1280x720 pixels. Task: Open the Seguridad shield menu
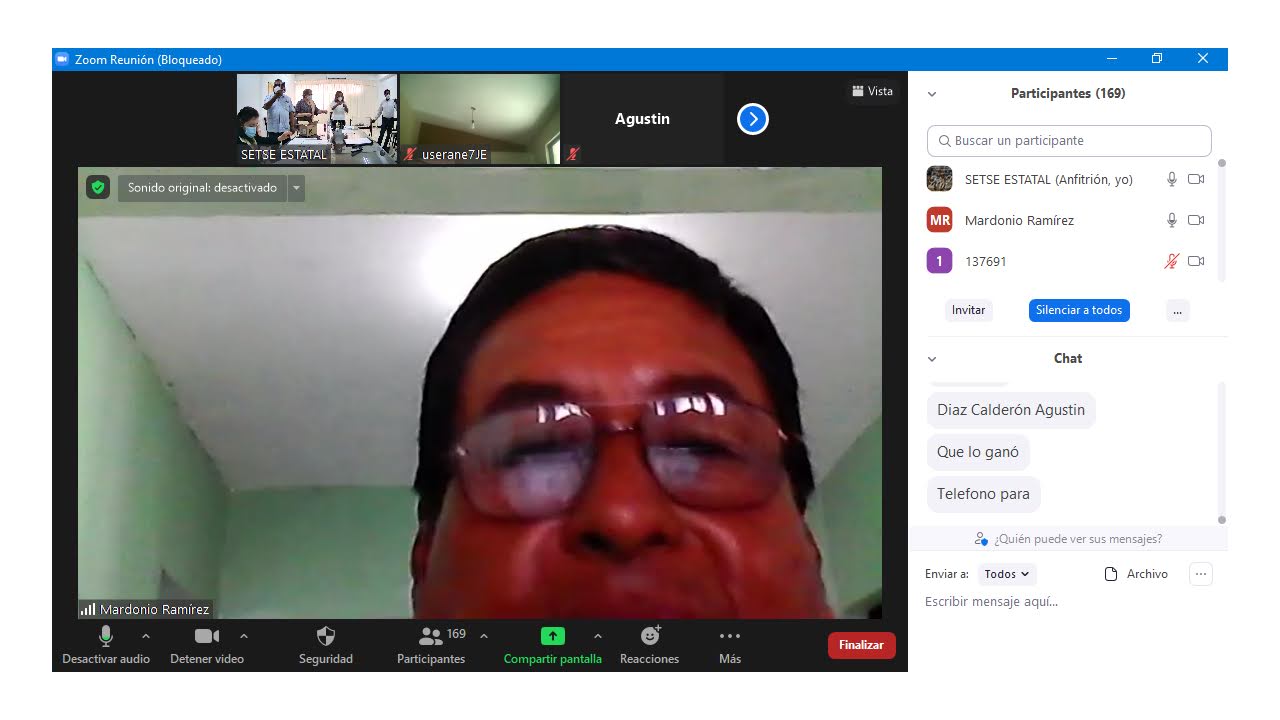point(326,636)
